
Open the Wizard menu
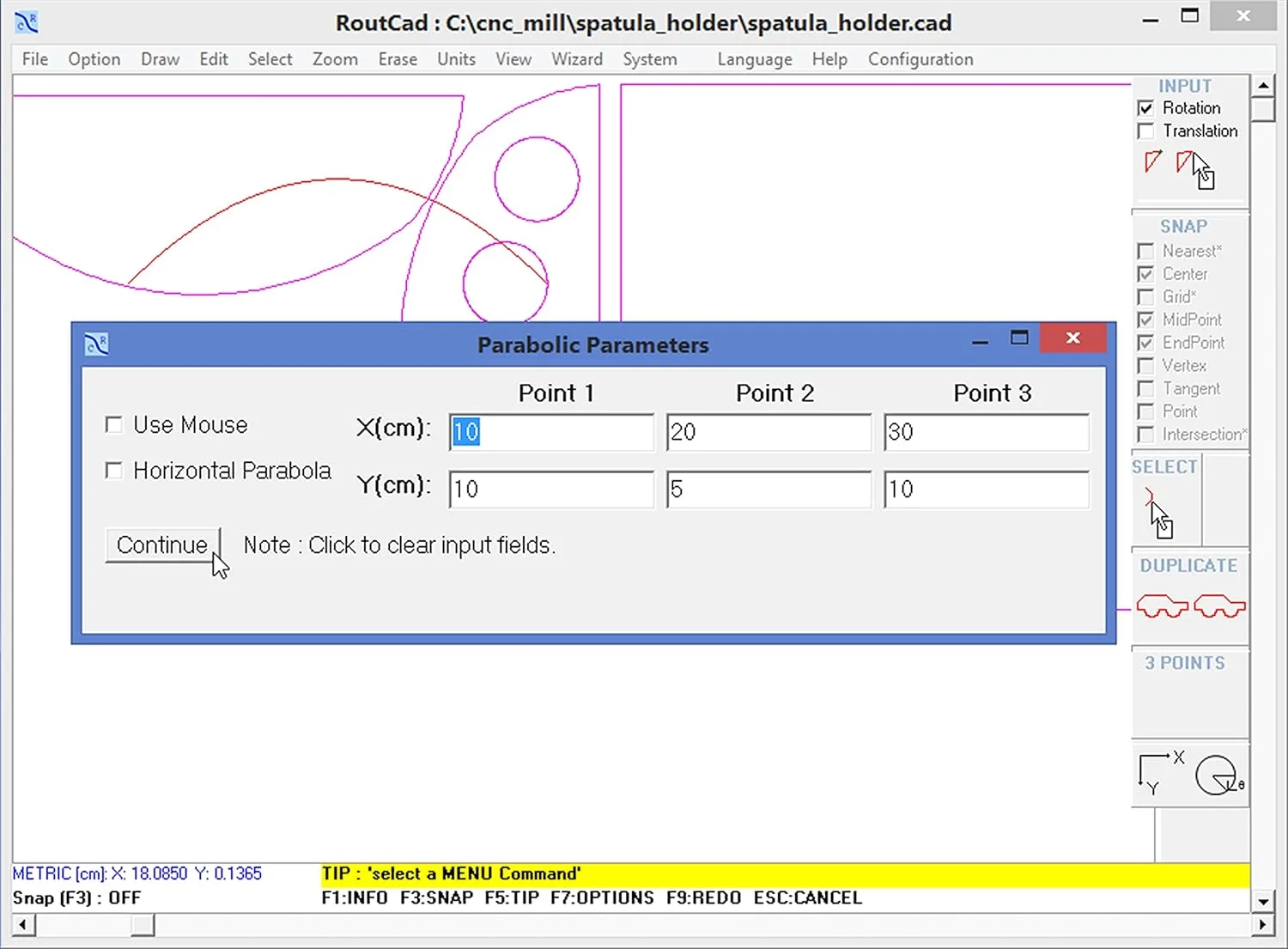[577, 59]
